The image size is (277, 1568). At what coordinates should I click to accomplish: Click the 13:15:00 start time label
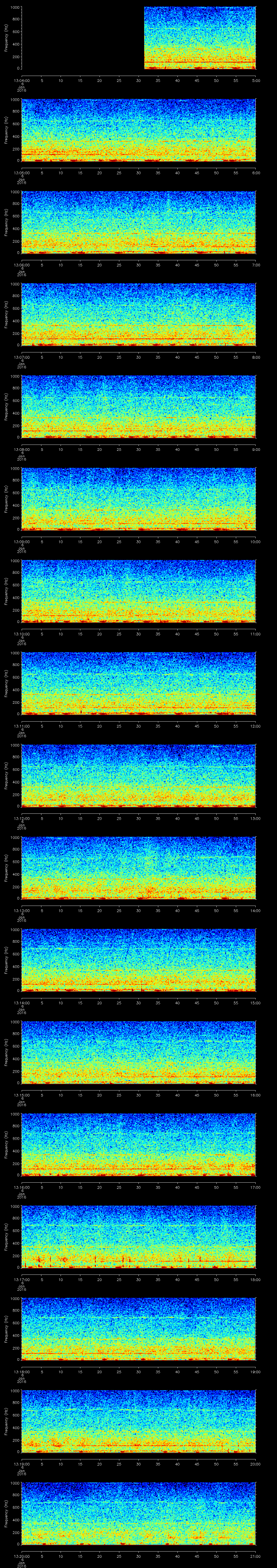[x=22, y=1095]
